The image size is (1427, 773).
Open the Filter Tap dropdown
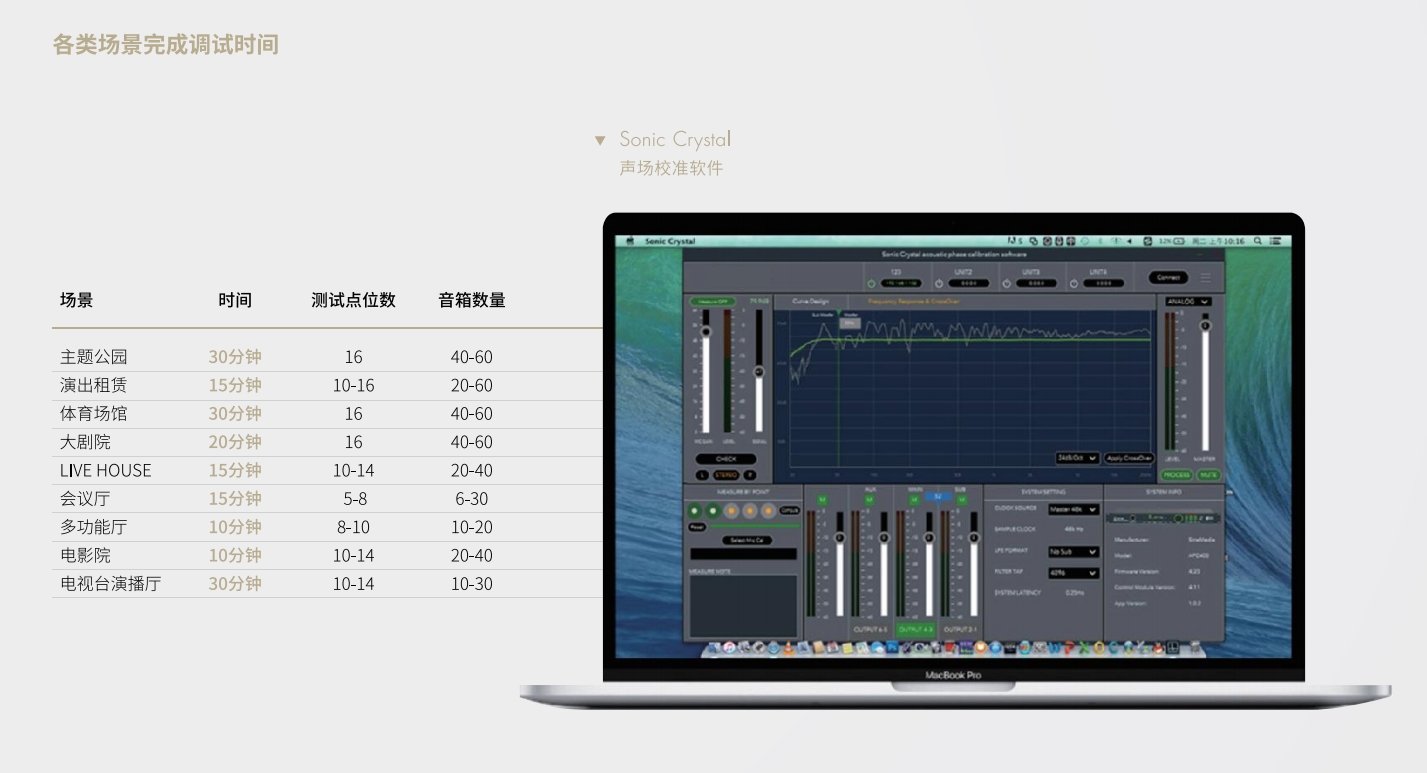[1073, 573]
